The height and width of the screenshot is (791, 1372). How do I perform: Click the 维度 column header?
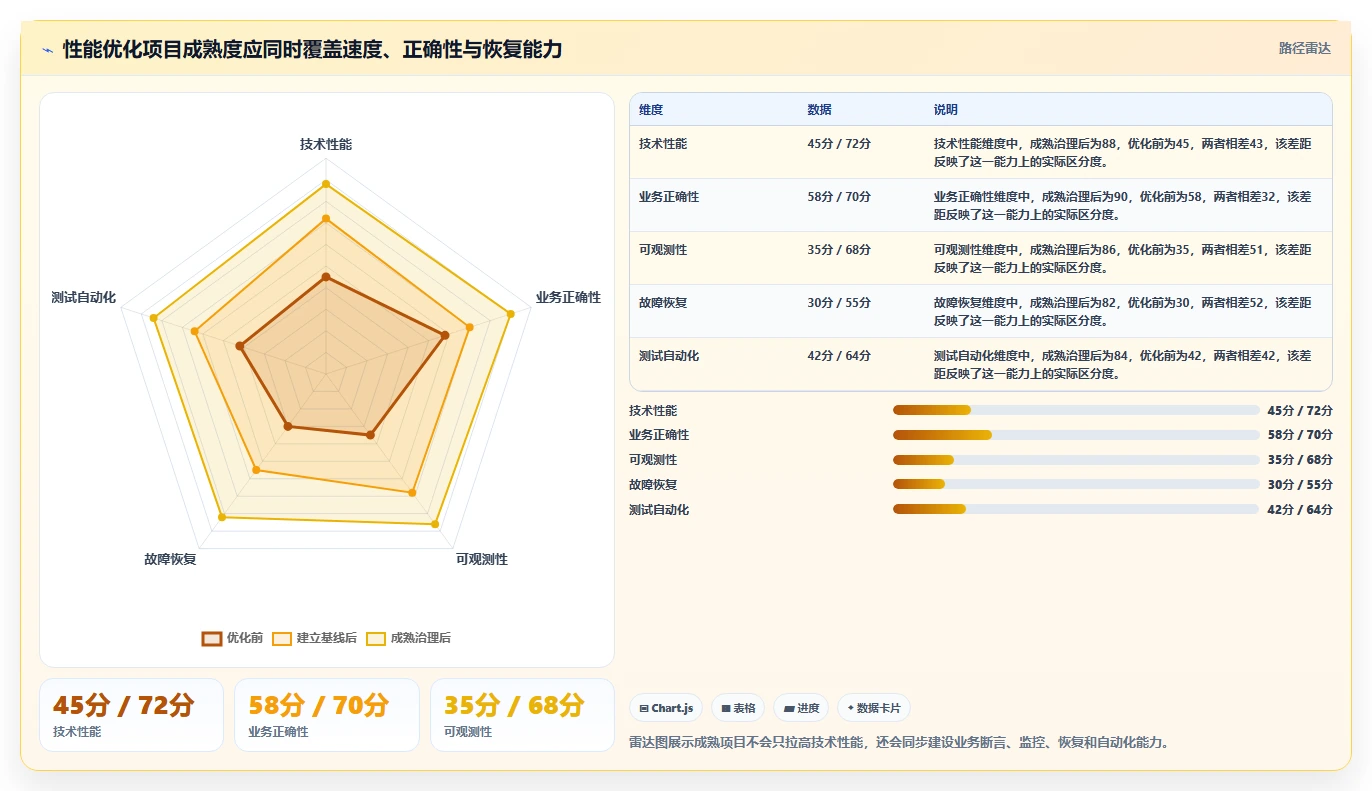(x=651, y=110)
